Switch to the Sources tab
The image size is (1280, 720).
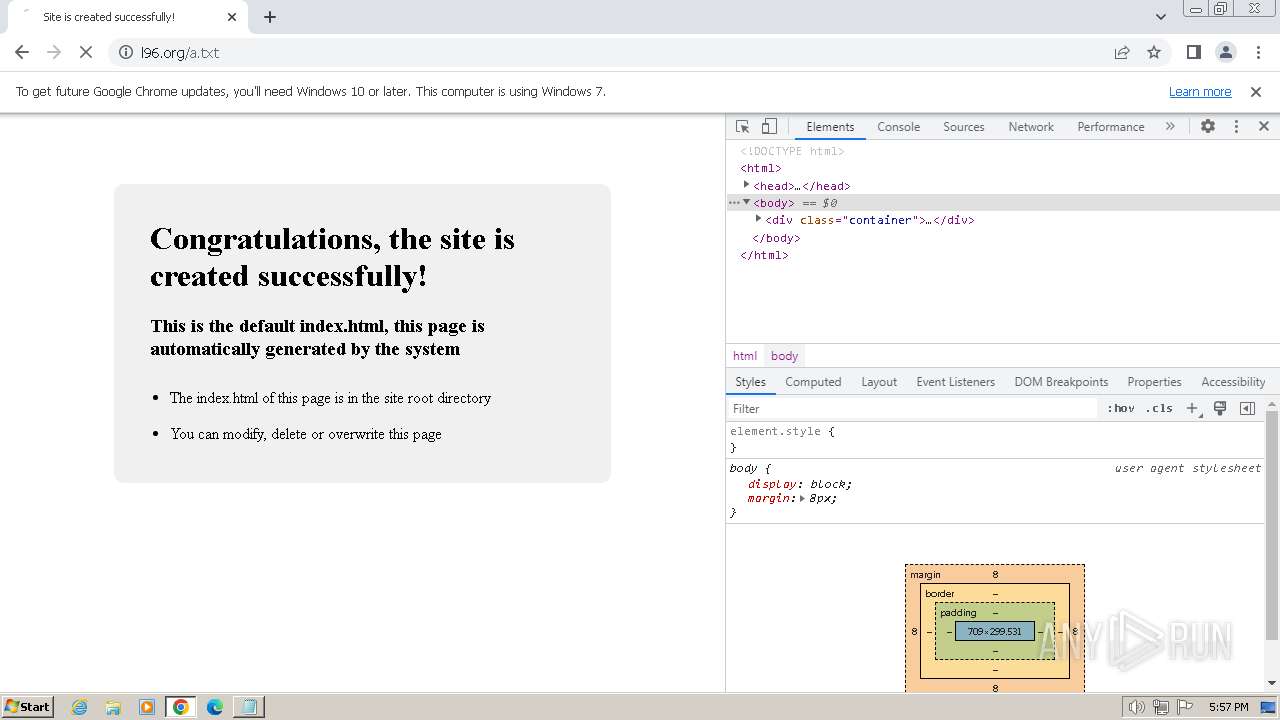click(964, 127)
